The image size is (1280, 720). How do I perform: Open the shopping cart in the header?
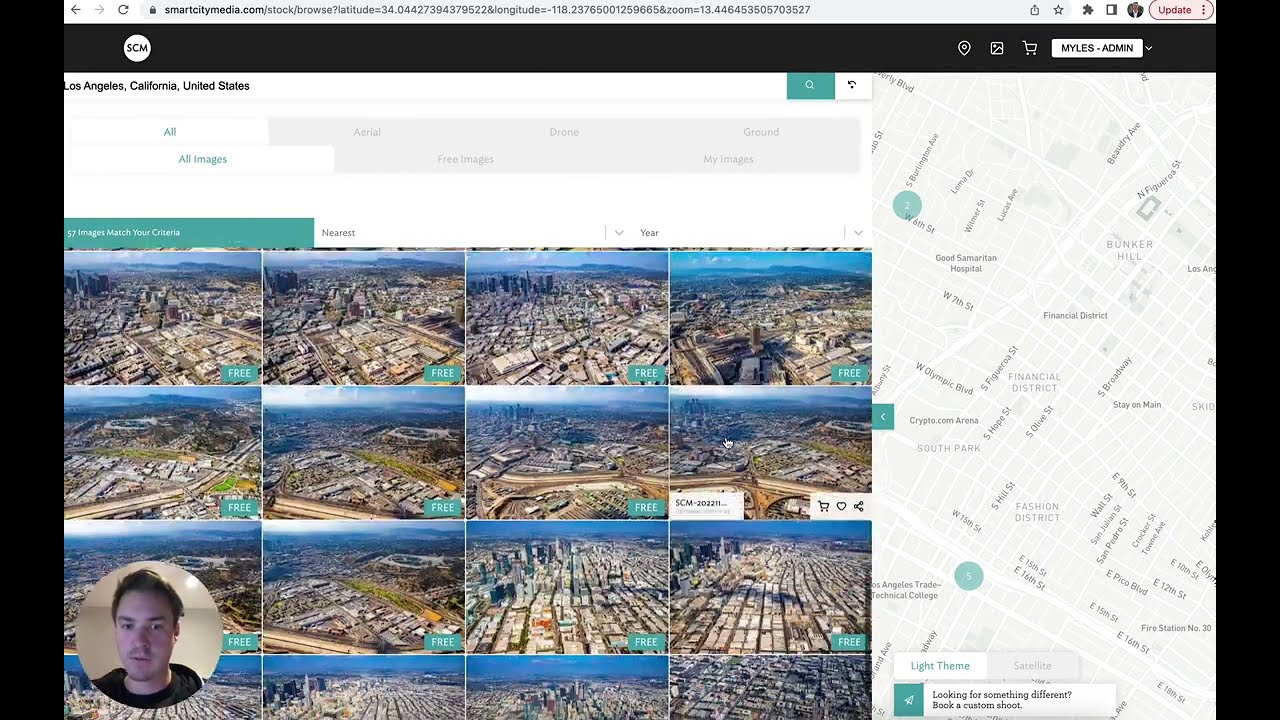[x=1030, y=48]
